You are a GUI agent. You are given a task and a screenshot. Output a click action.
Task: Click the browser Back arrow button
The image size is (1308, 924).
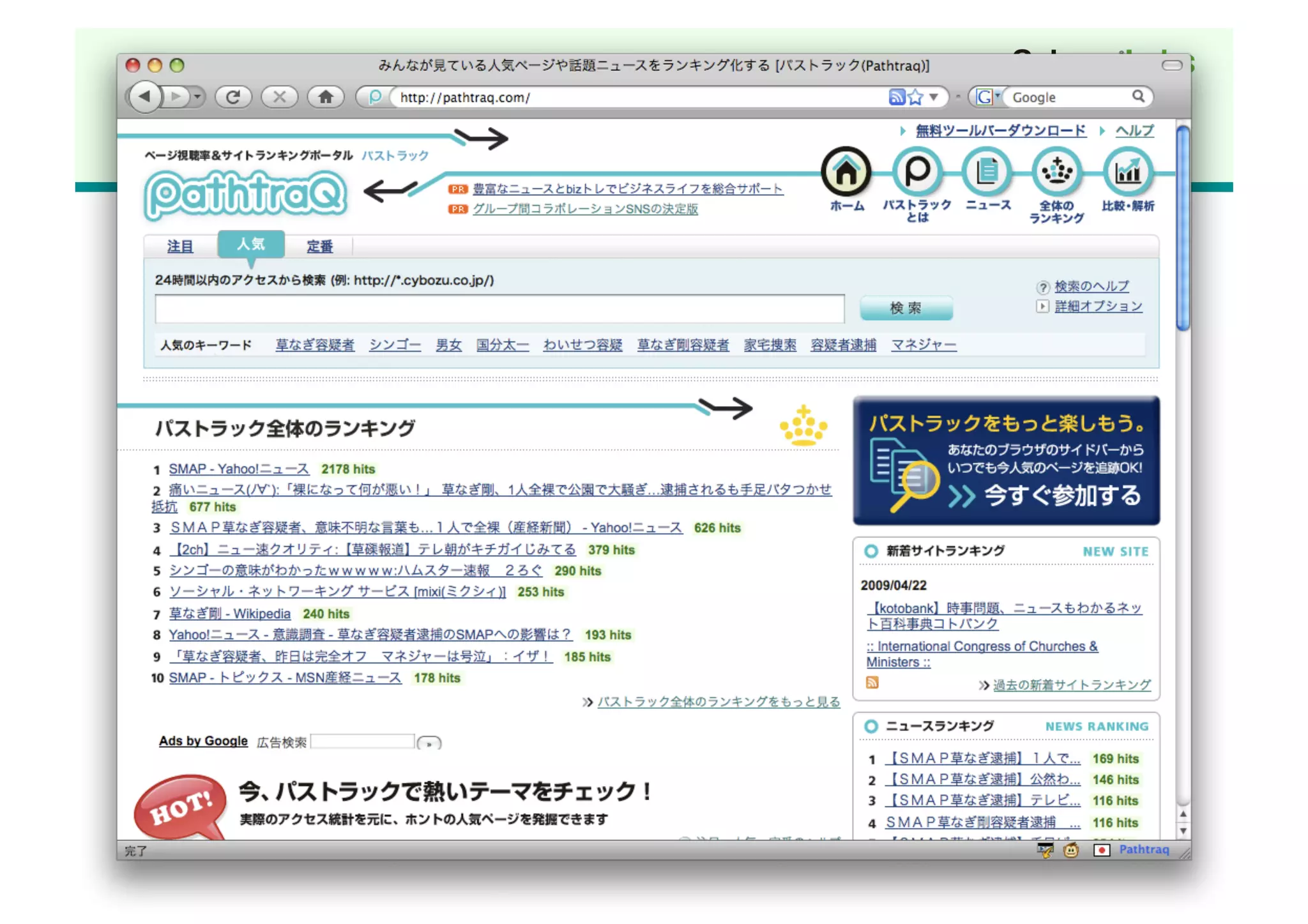(x=145, y=97)
